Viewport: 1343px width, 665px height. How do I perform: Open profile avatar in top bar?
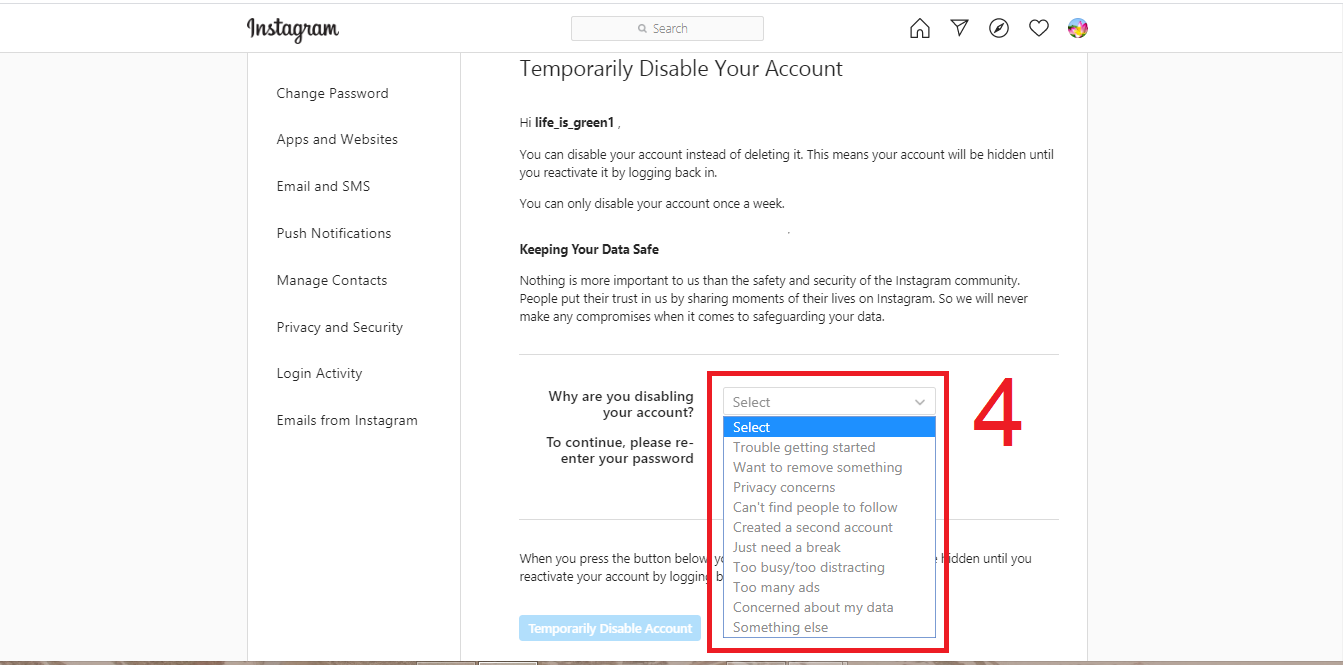[x=1077, y=28]
